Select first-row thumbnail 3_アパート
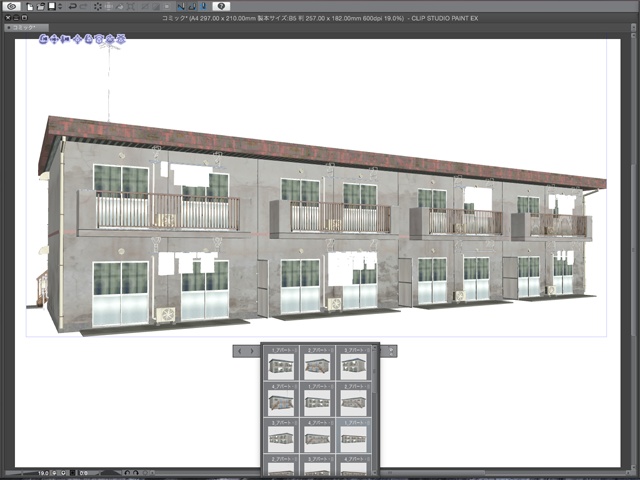Image resolution: width=640 pixels, height=480 pixels. tap(353, 363)
